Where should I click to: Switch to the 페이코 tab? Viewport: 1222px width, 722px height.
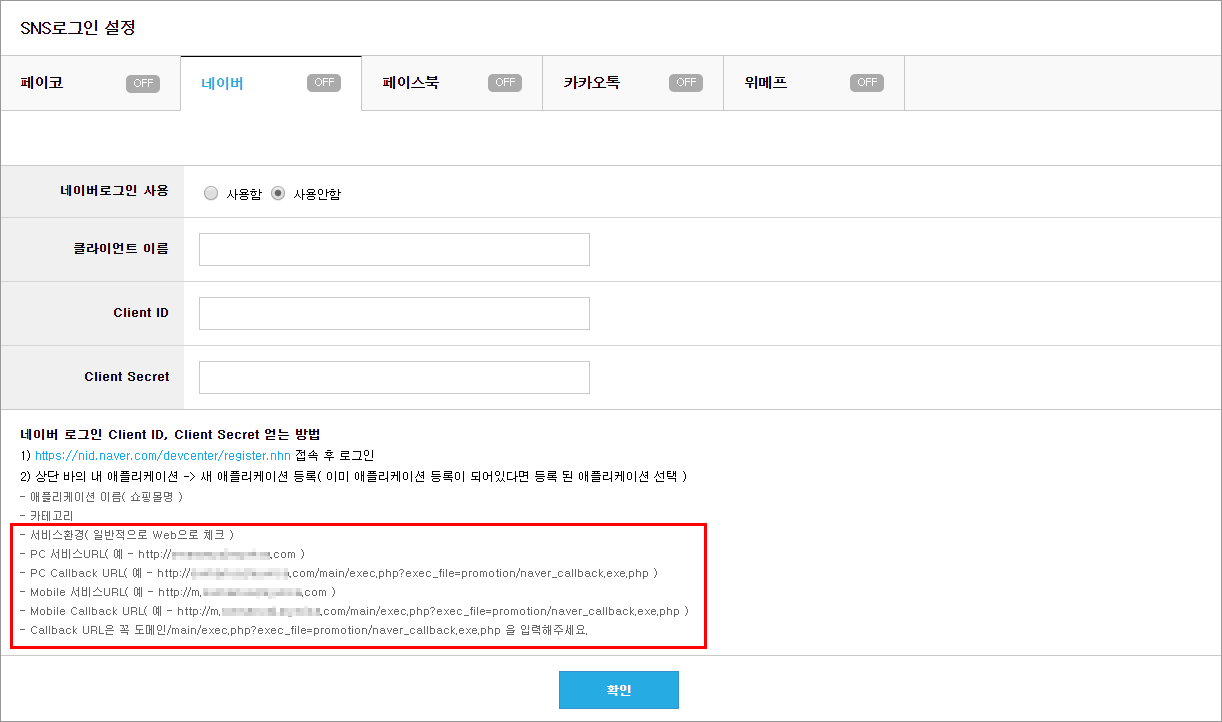pos(42,83)
